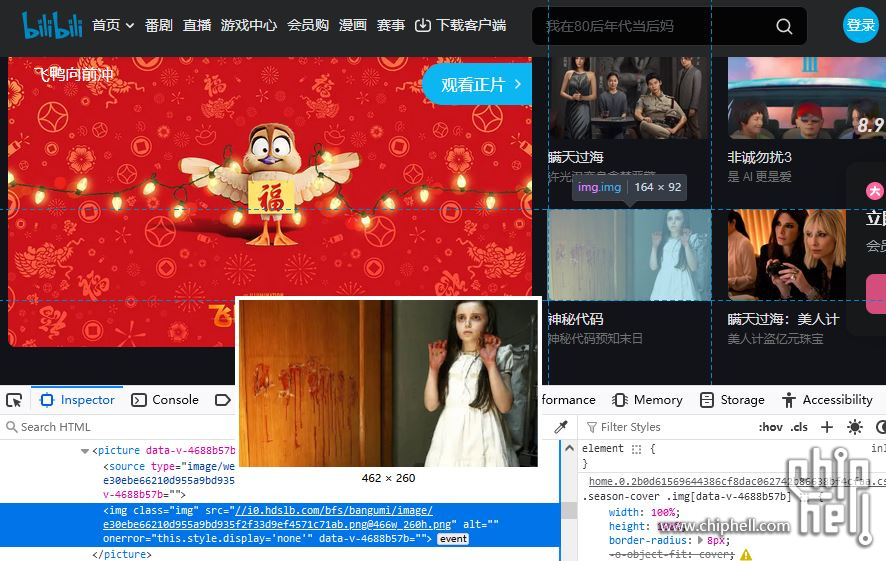This screenshot has height=561, width=886.
Task: Focus Search HTML field
Action: coord(119,427)
